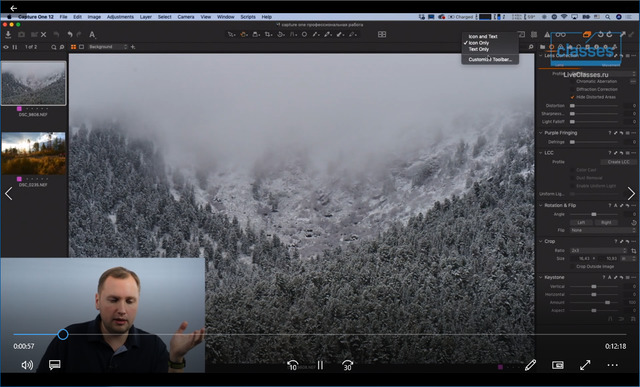The image size is (640, 387).
Task: Select the circular Spot removal cursor tool
Action: (304, 35)
